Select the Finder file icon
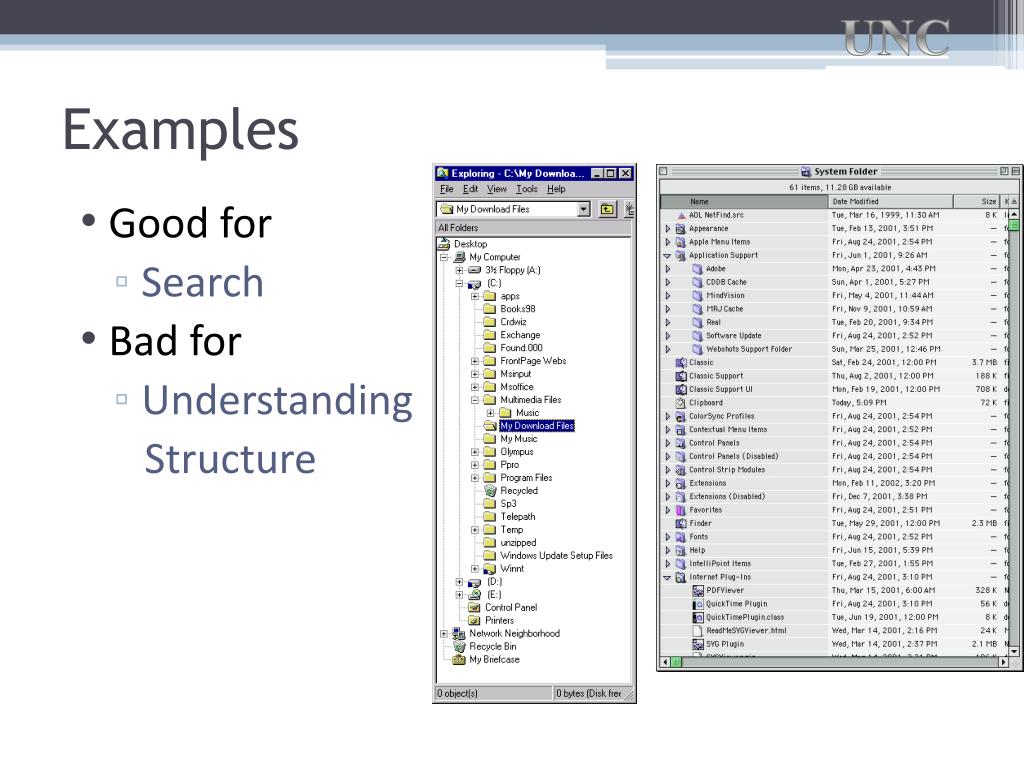 click(681, 523)
